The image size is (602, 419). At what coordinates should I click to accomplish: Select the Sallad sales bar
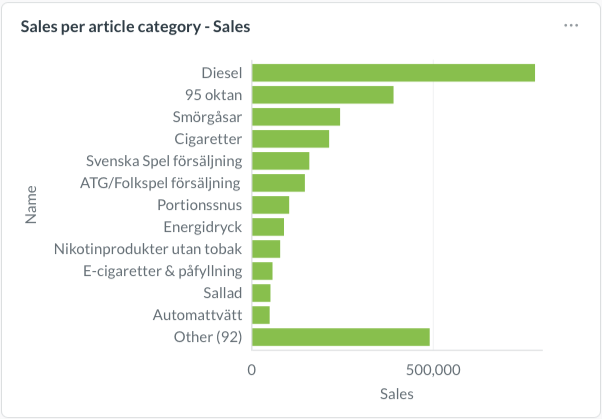261,293
